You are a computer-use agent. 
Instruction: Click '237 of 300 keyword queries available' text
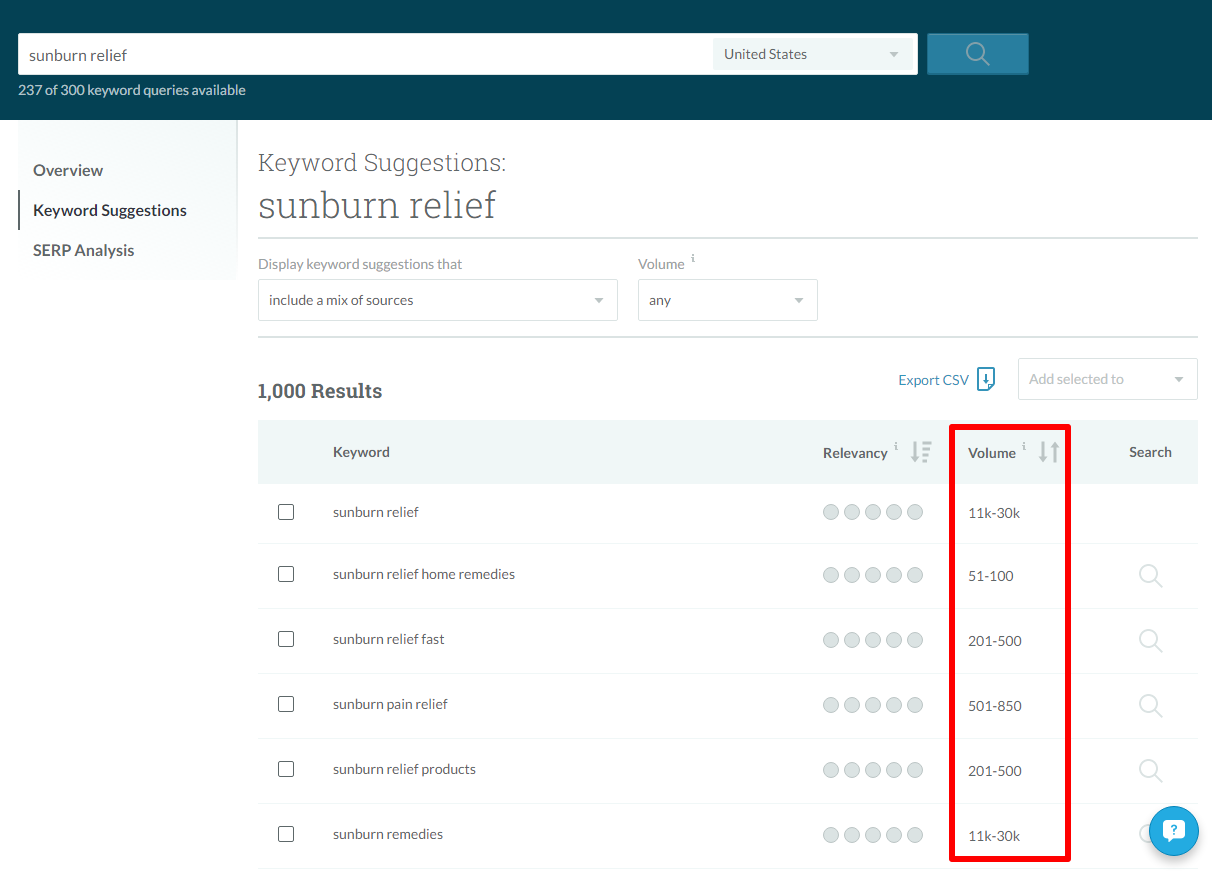[x=132, y=90]
